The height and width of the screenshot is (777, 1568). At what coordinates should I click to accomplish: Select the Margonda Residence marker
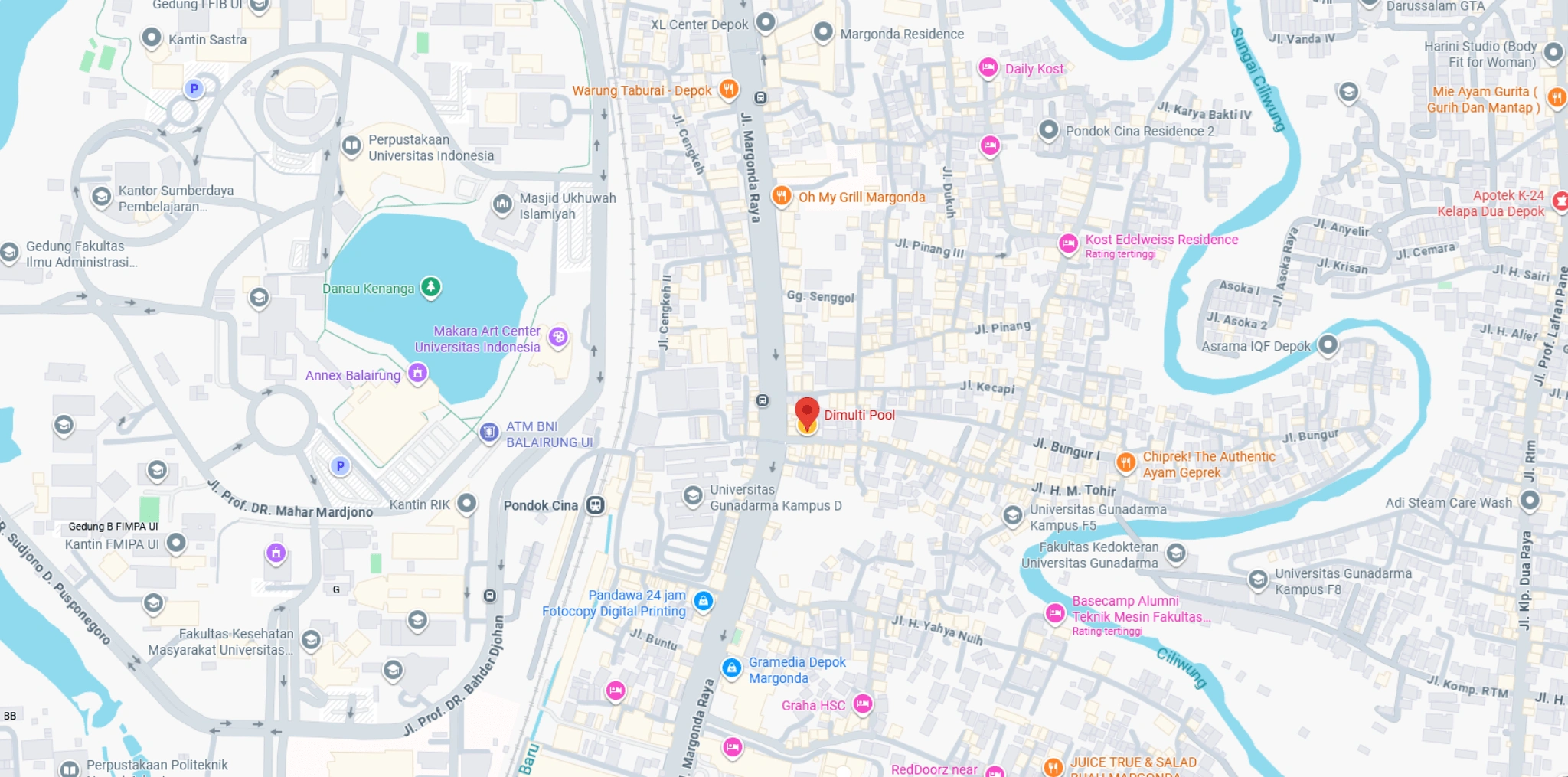[x=823, y=32]
